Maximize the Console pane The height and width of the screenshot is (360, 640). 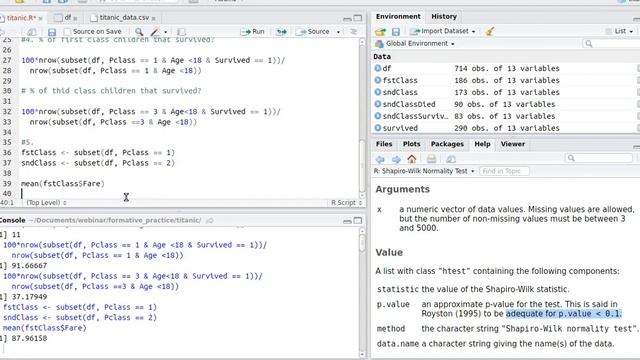(358, 220)
